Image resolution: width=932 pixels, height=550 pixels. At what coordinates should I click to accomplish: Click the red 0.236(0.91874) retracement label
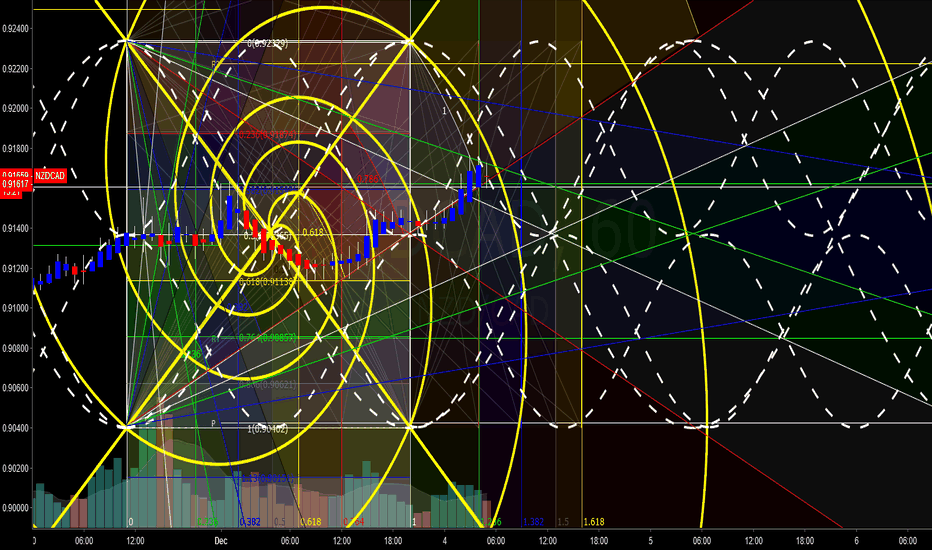267,134
